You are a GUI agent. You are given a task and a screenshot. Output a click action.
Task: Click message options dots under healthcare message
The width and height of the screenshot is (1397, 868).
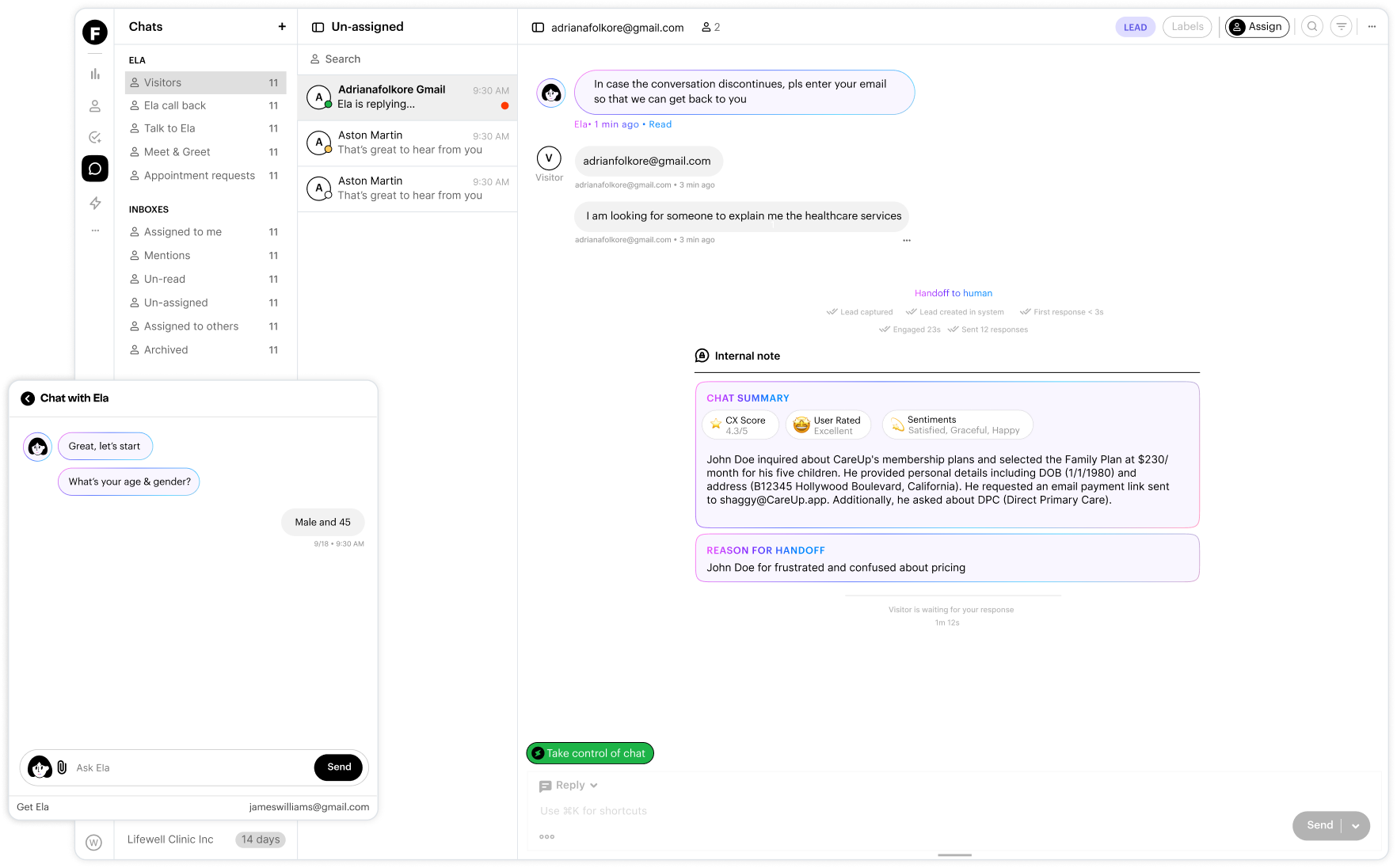pyautogui.click(x=907, y=240)
